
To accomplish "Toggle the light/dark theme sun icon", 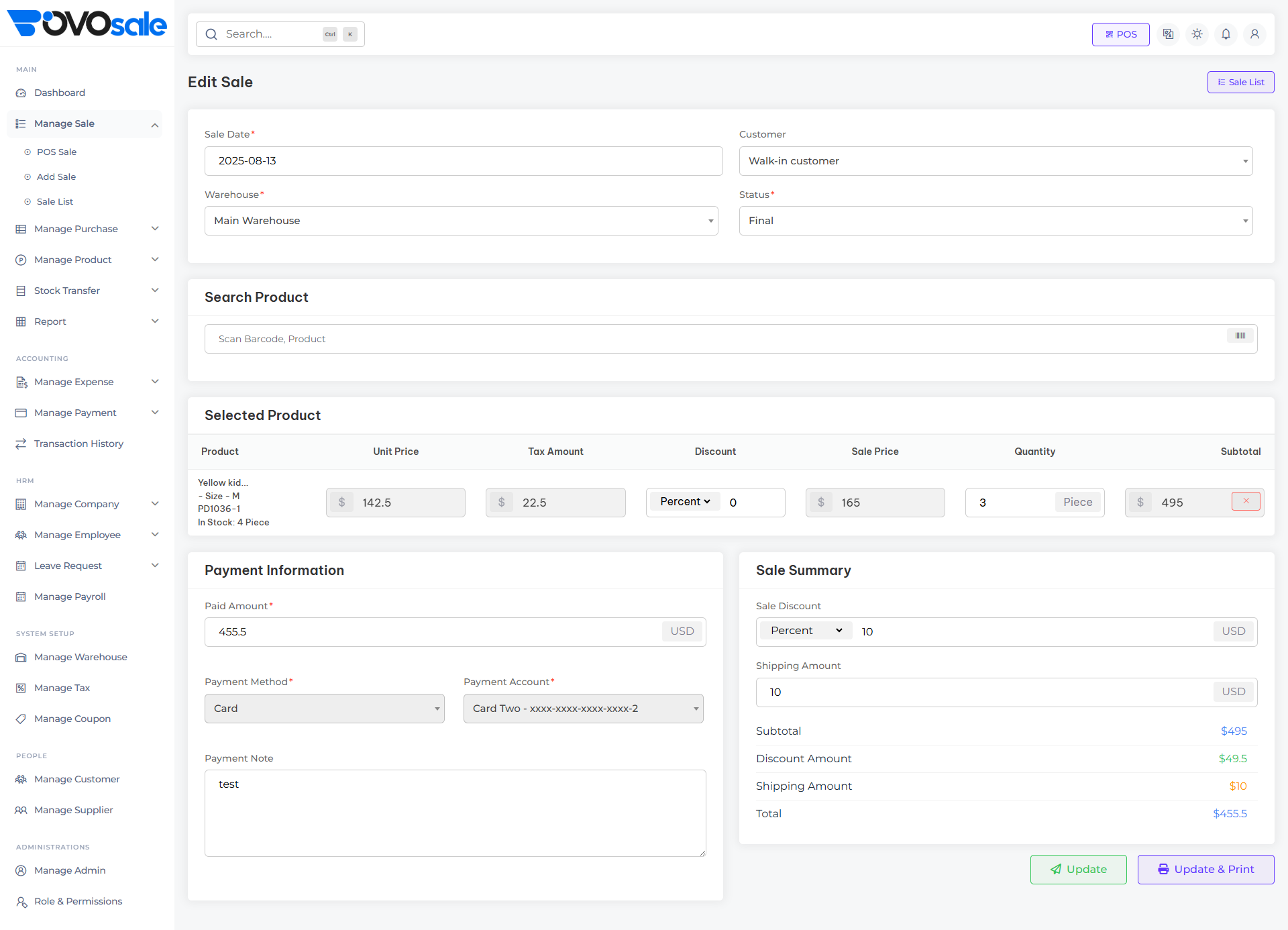I will (x=1197, y=34).
